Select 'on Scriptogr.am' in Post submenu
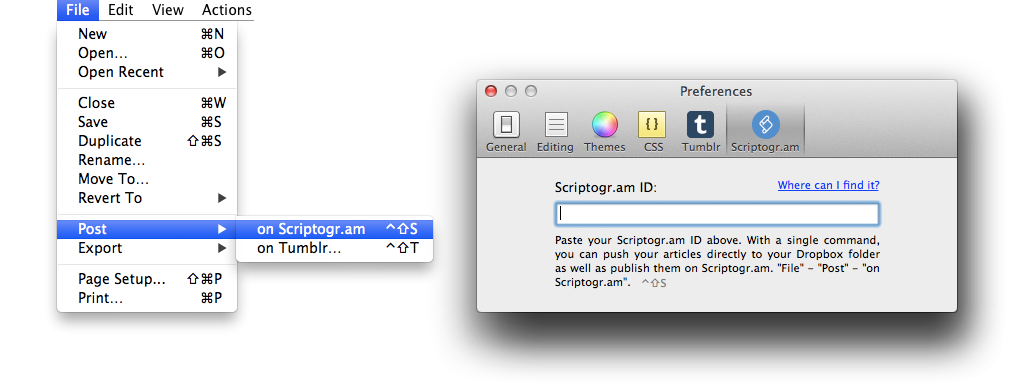 coord(334,230)
